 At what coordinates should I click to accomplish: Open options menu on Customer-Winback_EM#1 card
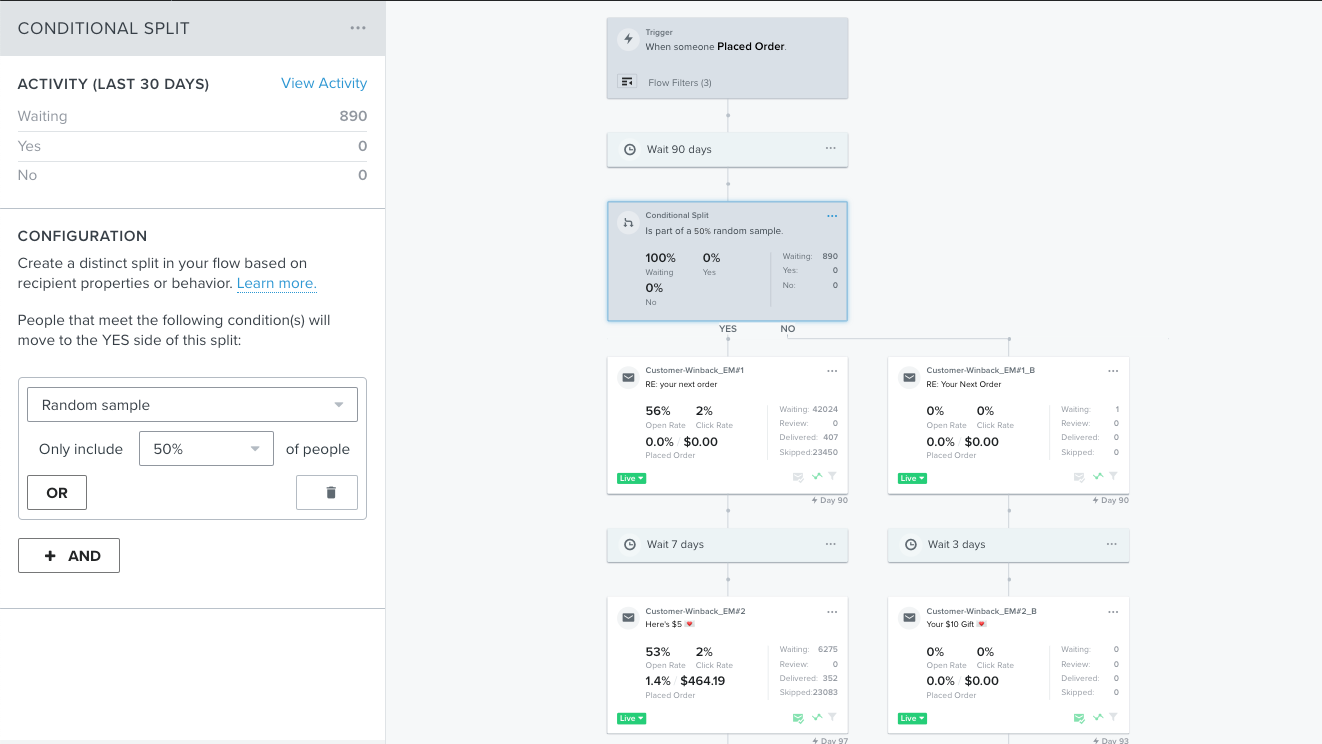pos(832,371)
